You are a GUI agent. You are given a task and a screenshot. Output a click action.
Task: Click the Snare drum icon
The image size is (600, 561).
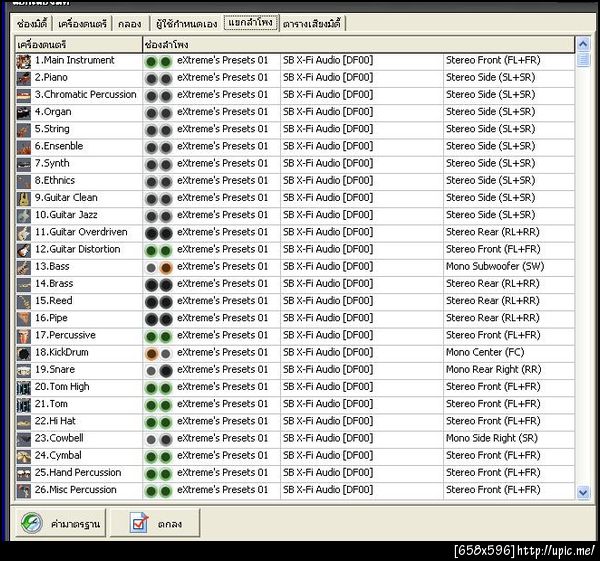pos(24,370)
